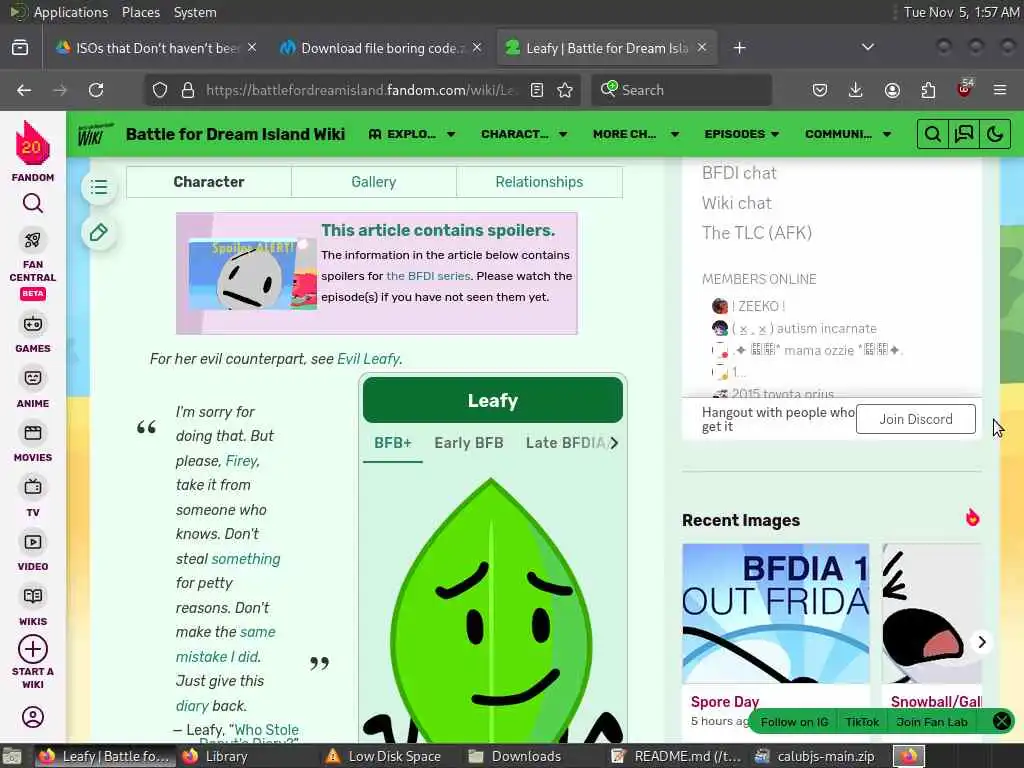The height and width of the screenshot is (768, 1024).
Task: Click the Pocket save icon
Action: pos(820,90)
